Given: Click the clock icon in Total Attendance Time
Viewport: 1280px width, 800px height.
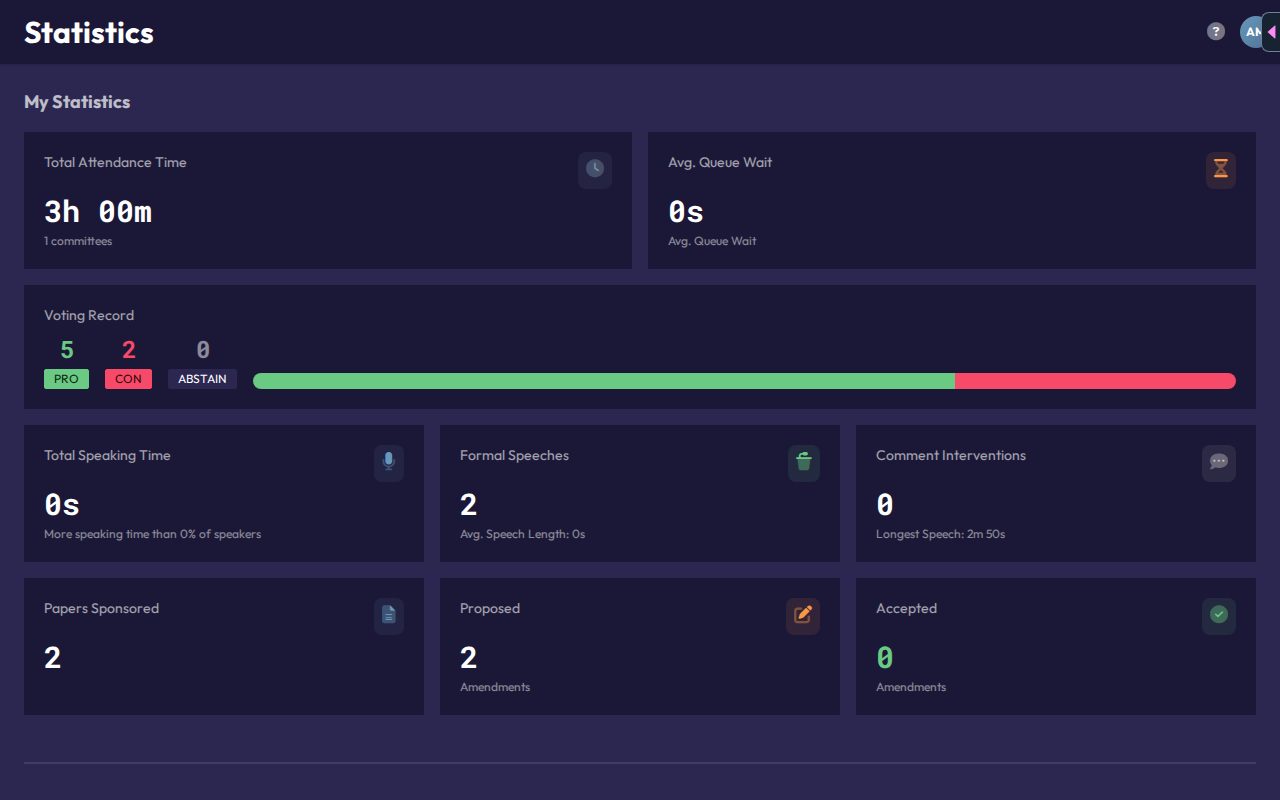Looking at the screenshot, I should pyautogui.click(x=595, y=170).
